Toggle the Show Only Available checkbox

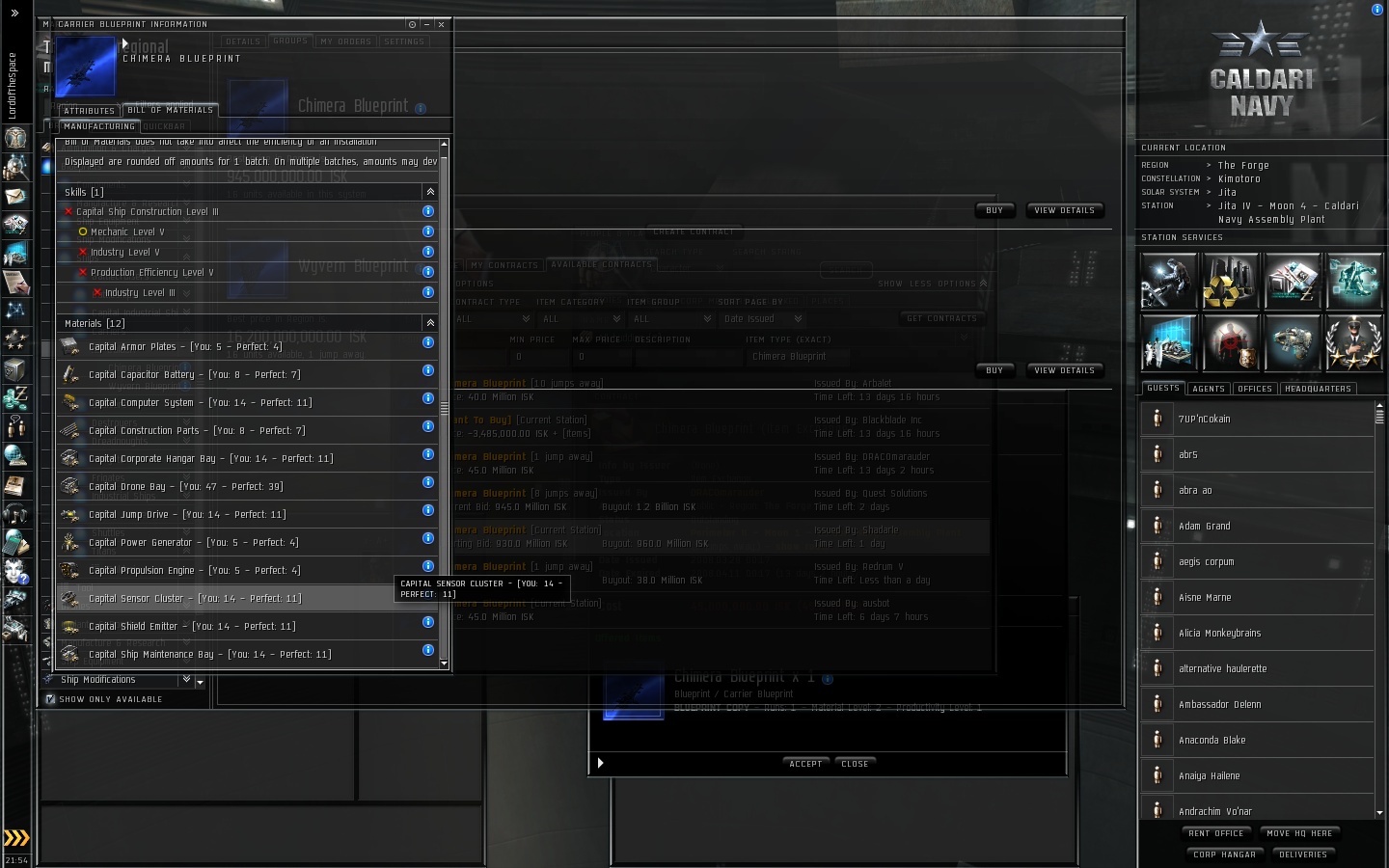click(x=50, y=699)
